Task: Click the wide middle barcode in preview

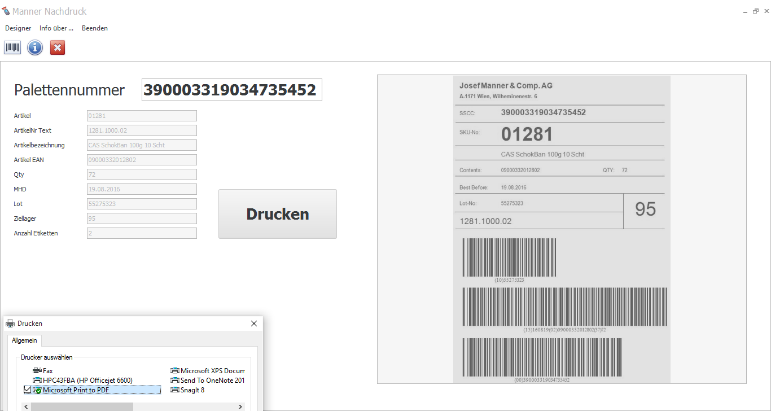Action: tap(565, 307)
